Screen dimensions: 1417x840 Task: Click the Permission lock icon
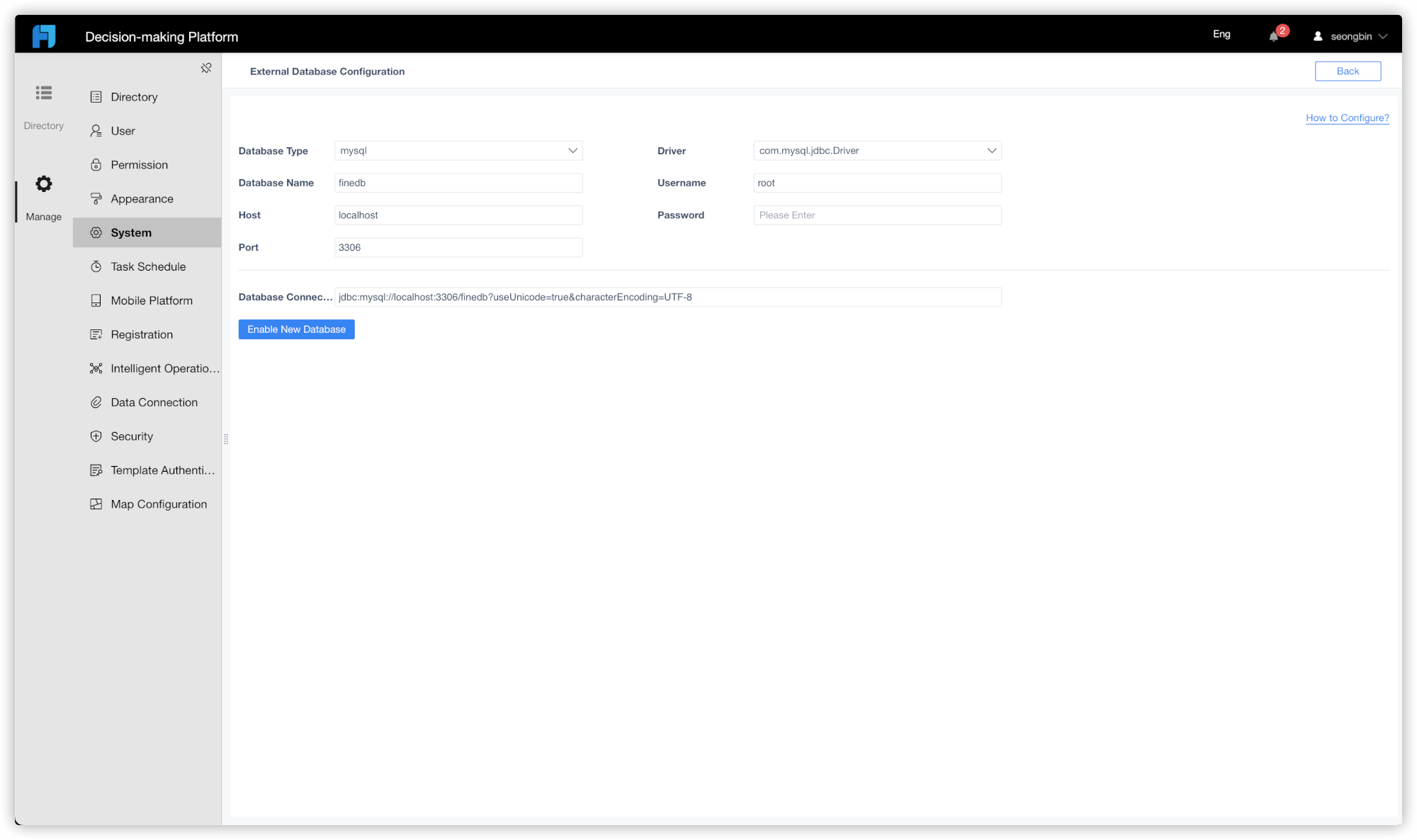click(96, 165)
